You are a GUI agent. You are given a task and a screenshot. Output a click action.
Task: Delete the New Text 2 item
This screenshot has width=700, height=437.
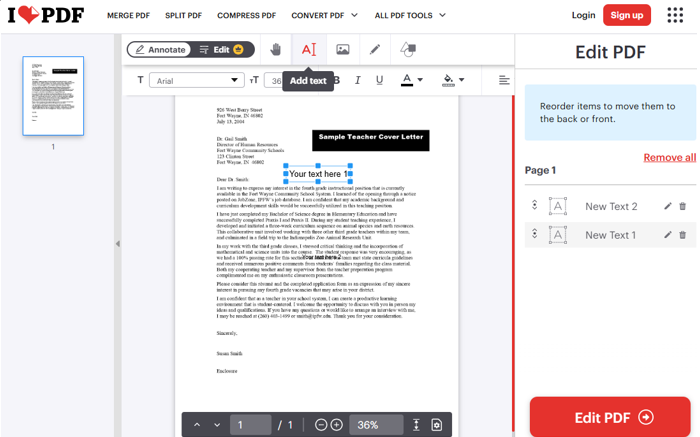pyautogui.click(x=683, y=206)
